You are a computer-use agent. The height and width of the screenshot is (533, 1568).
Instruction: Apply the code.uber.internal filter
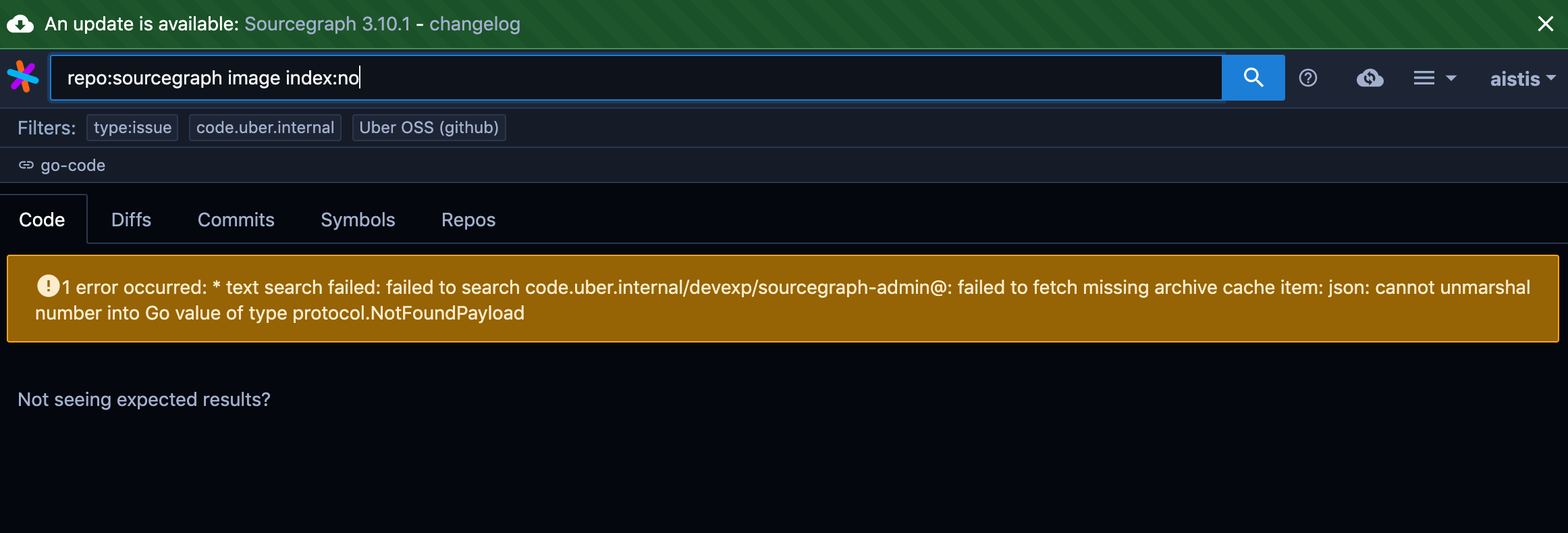click(265, 128)
